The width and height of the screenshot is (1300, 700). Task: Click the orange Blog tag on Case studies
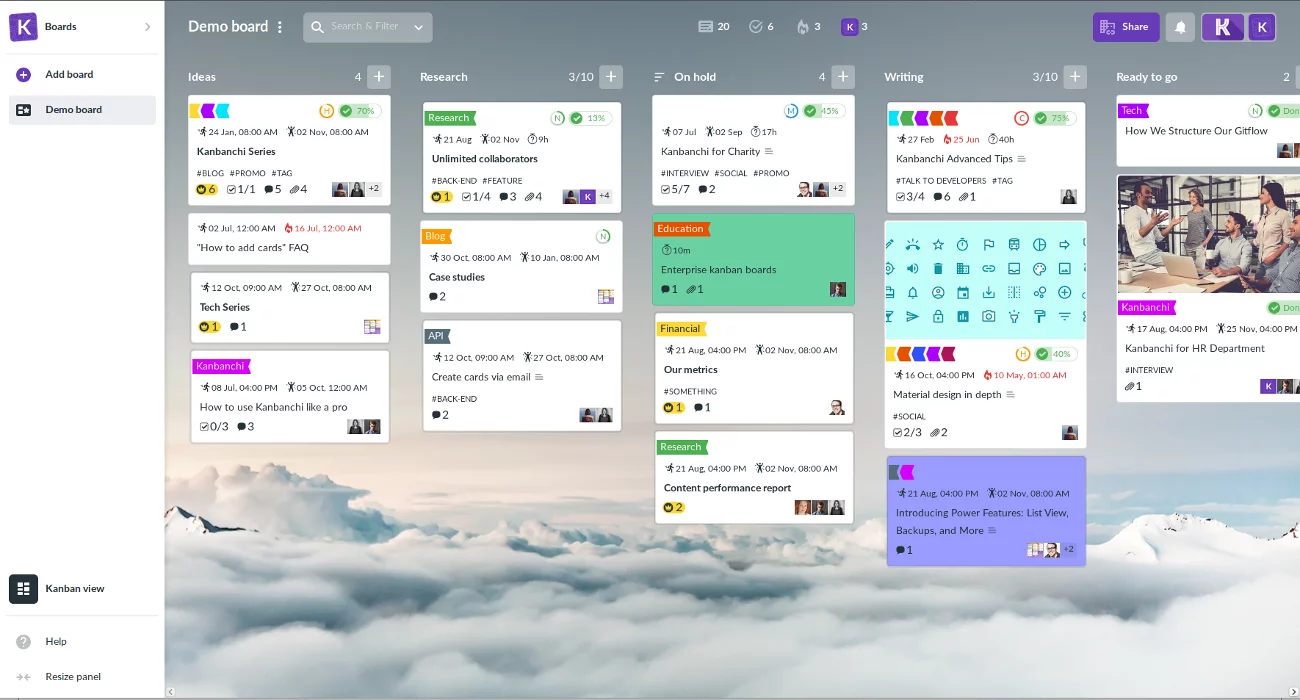[436, 237]
